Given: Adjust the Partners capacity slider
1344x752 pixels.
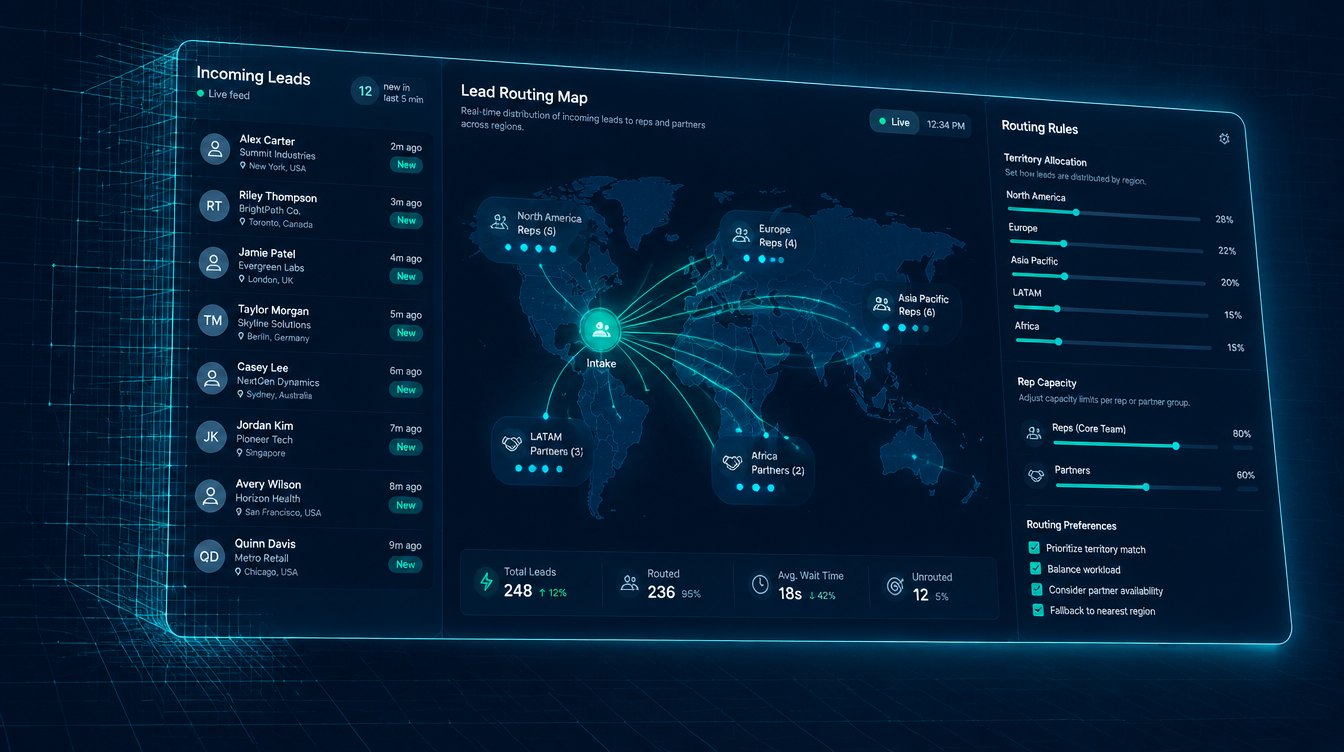Looking at the screenshot, I should (1138, 487).
